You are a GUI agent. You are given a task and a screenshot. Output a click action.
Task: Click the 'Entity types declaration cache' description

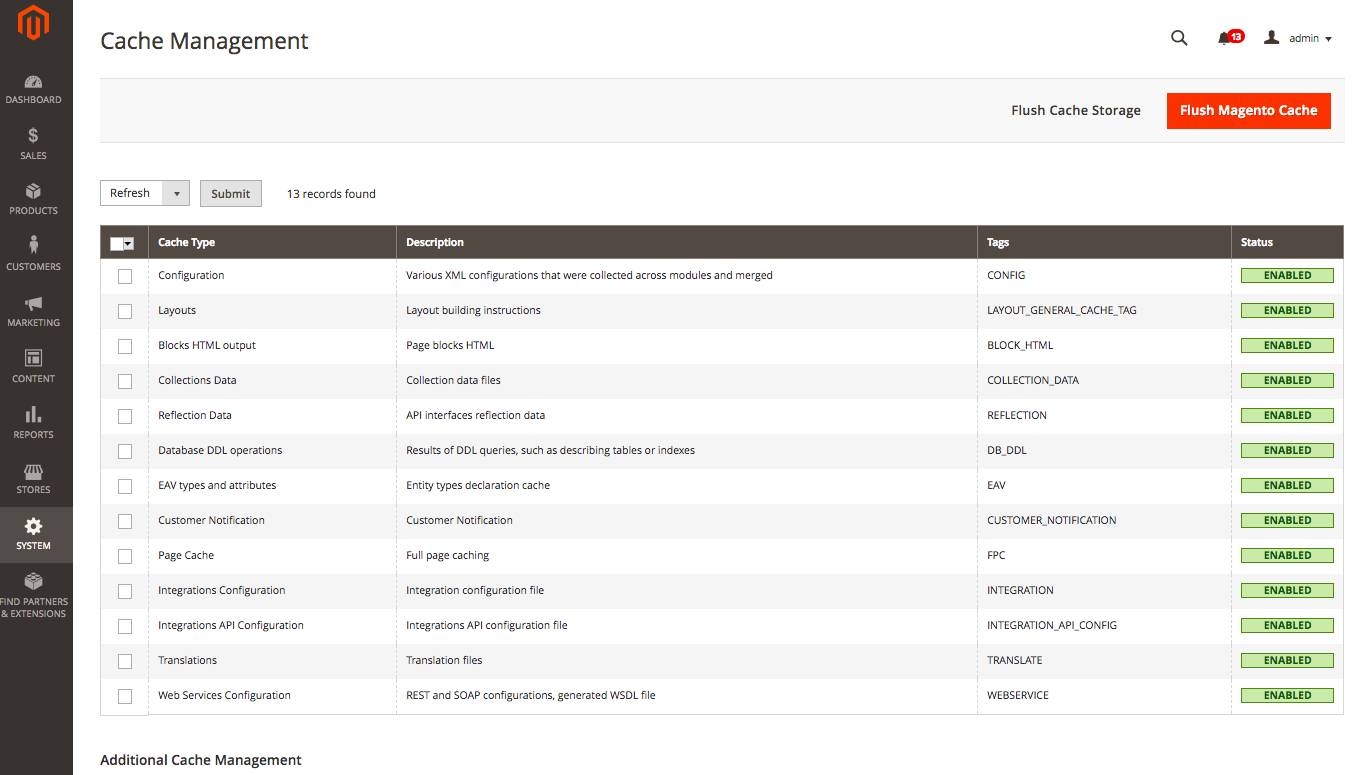coord(478,485)
